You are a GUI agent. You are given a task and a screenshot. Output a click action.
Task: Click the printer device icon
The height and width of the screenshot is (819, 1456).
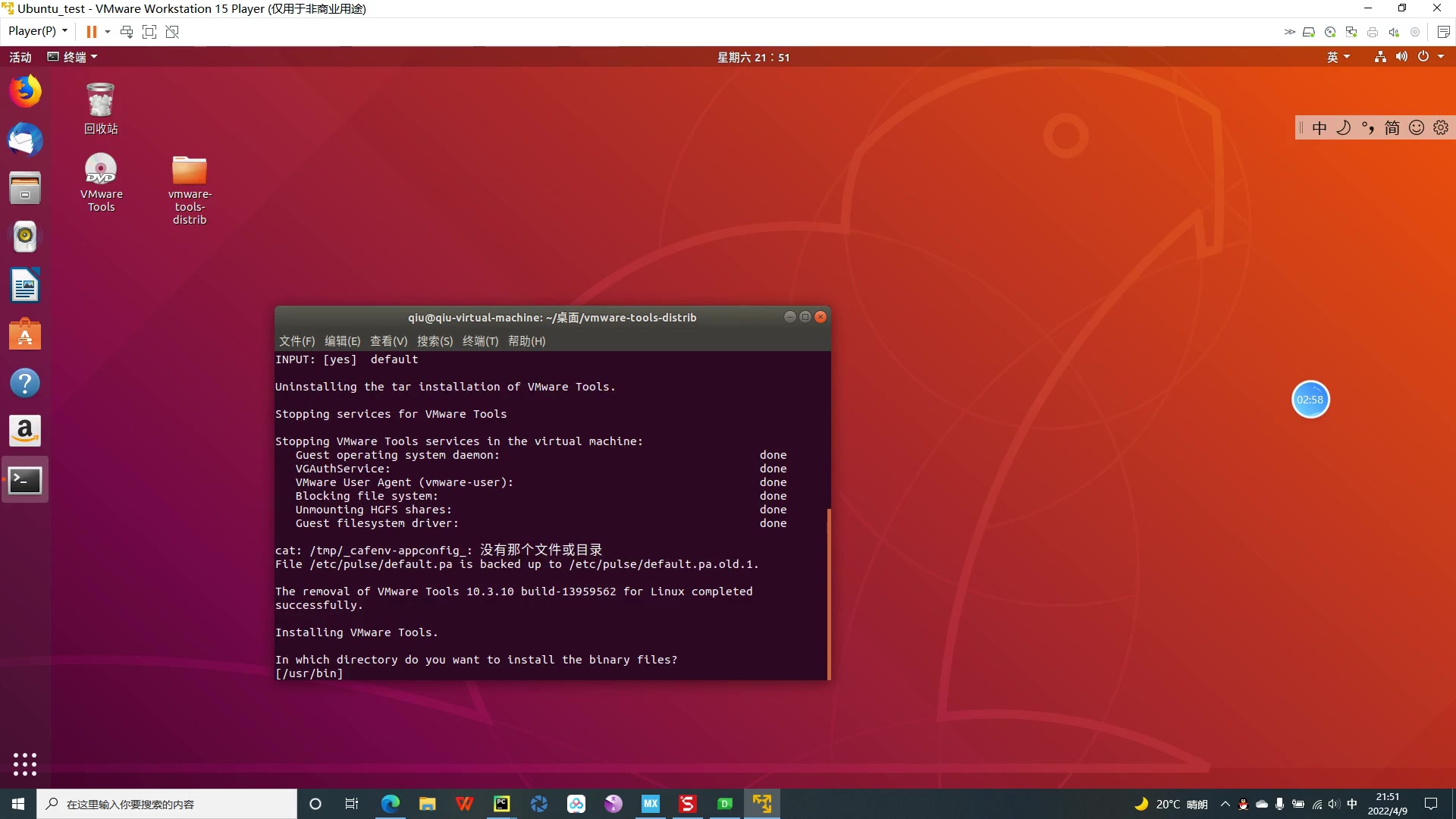point(1373,32)
